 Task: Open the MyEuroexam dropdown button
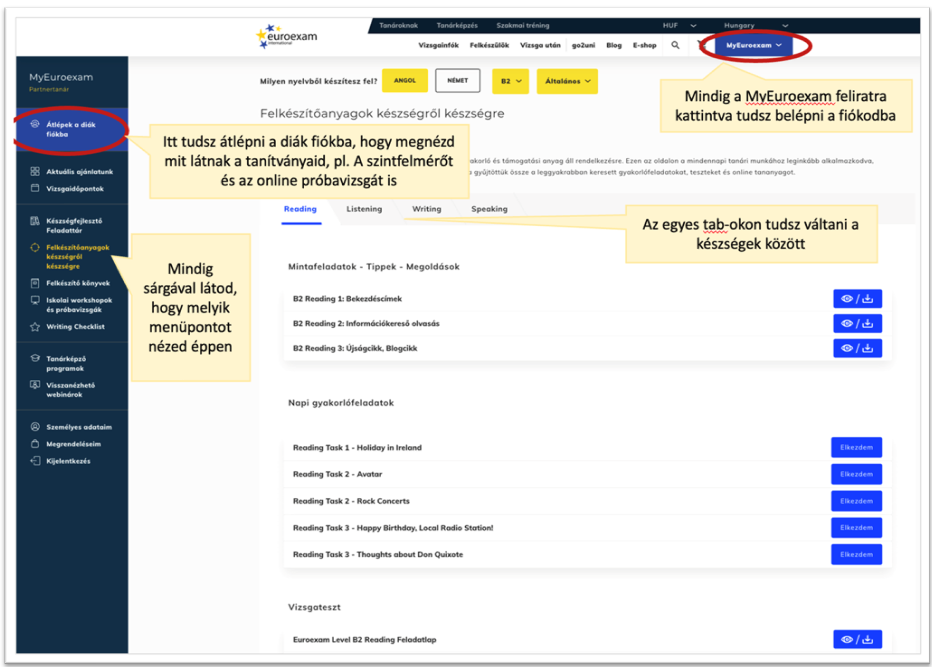(x=753, y=45)
